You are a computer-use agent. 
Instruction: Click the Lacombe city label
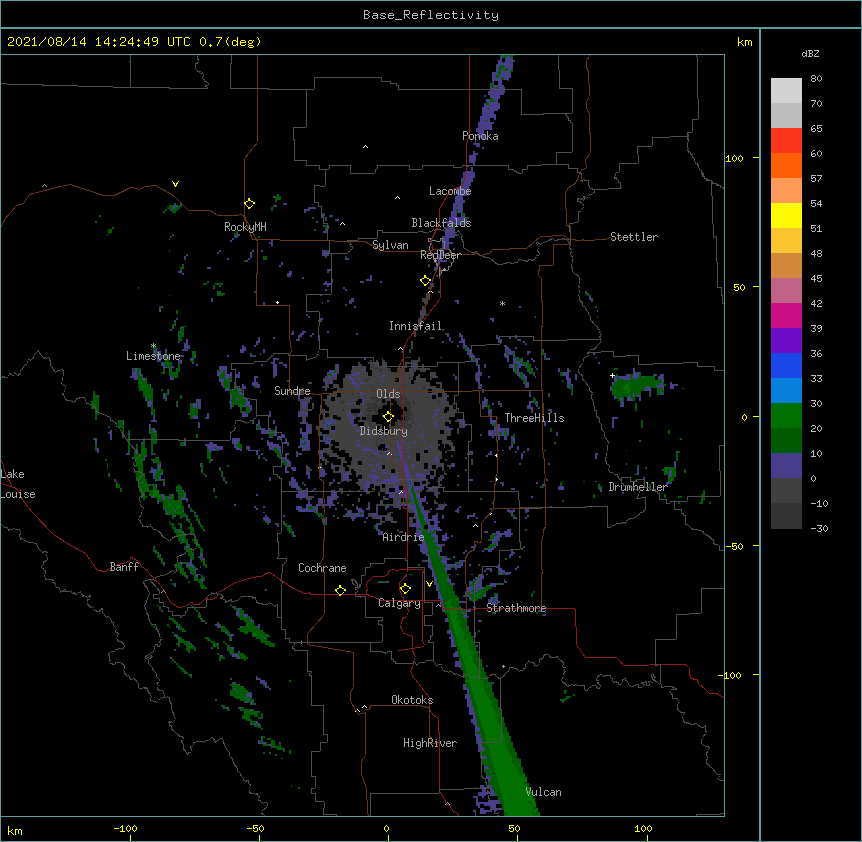point(450,191)
